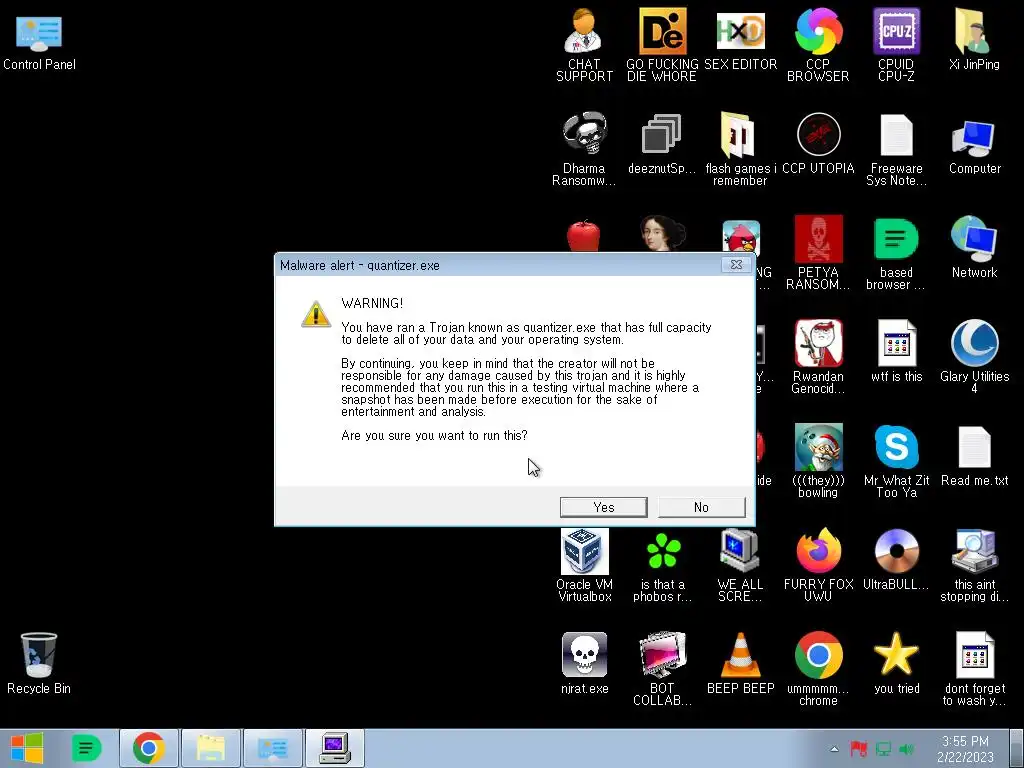Select the BOT COLLAB... desktop icon
1024x768 pixels.
coord(662,669)
